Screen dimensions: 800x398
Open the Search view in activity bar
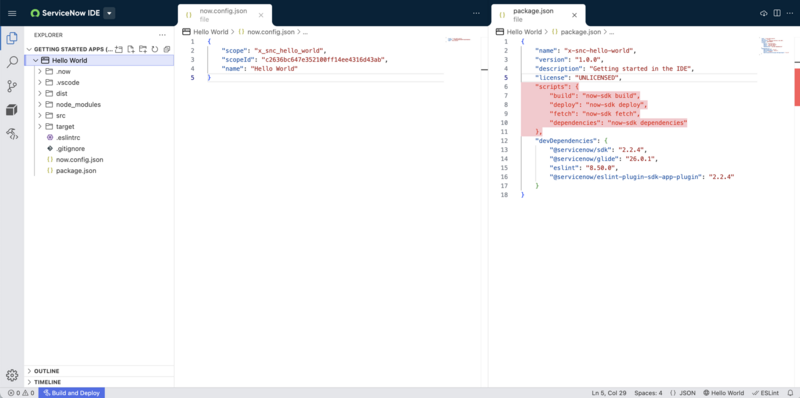pos(12,62)
